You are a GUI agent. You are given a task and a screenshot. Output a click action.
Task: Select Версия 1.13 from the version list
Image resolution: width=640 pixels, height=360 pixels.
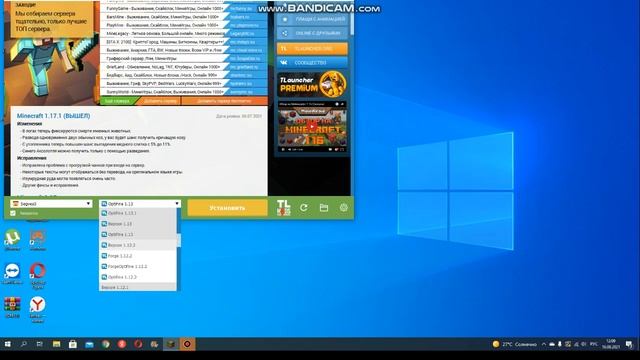pyautogui.click(x=138, y=224)
